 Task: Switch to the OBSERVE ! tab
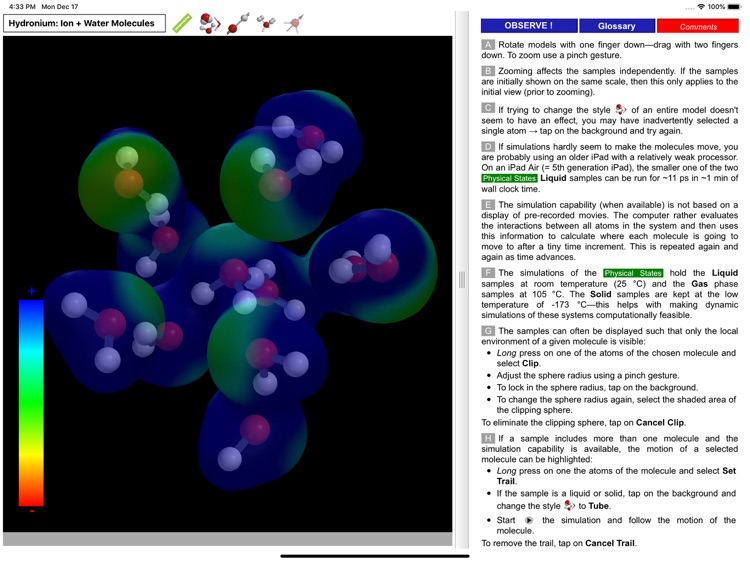(529, 26)
